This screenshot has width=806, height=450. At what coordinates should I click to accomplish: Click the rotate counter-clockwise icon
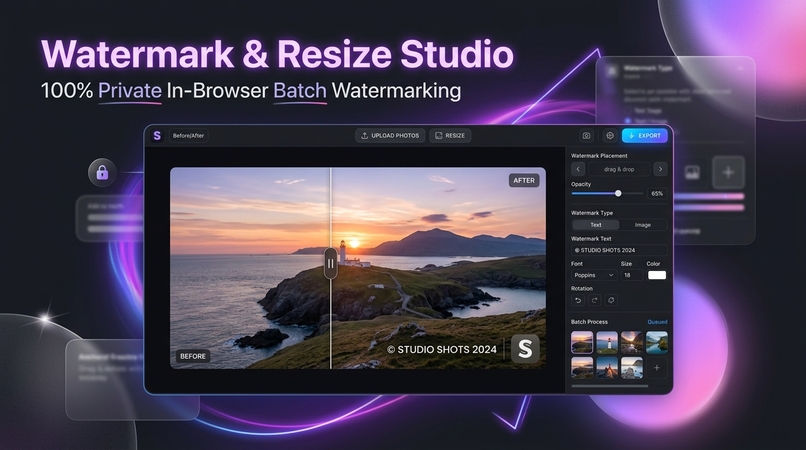point(578,300)
